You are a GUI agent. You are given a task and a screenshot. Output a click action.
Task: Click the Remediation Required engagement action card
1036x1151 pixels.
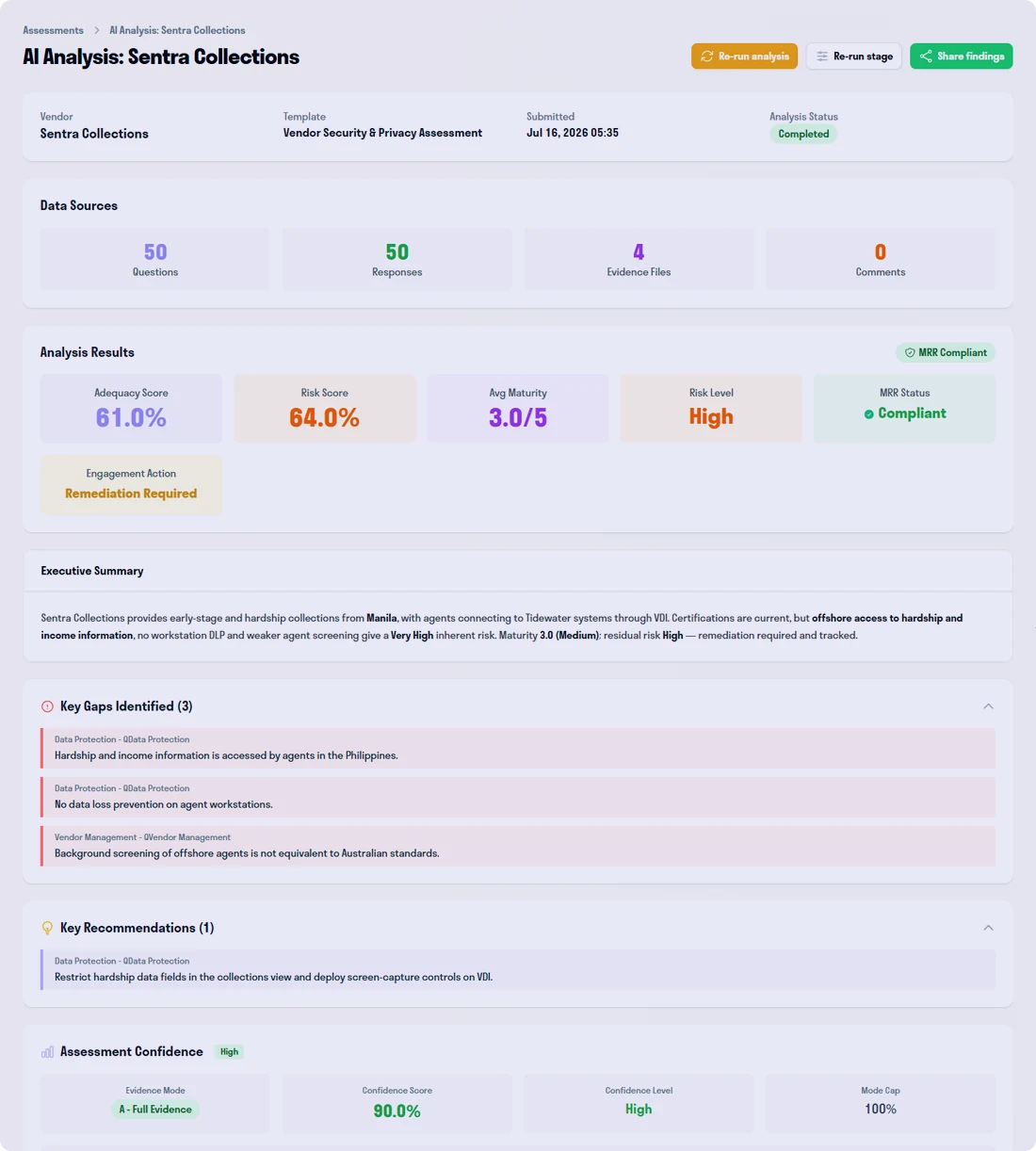[131, 485]
